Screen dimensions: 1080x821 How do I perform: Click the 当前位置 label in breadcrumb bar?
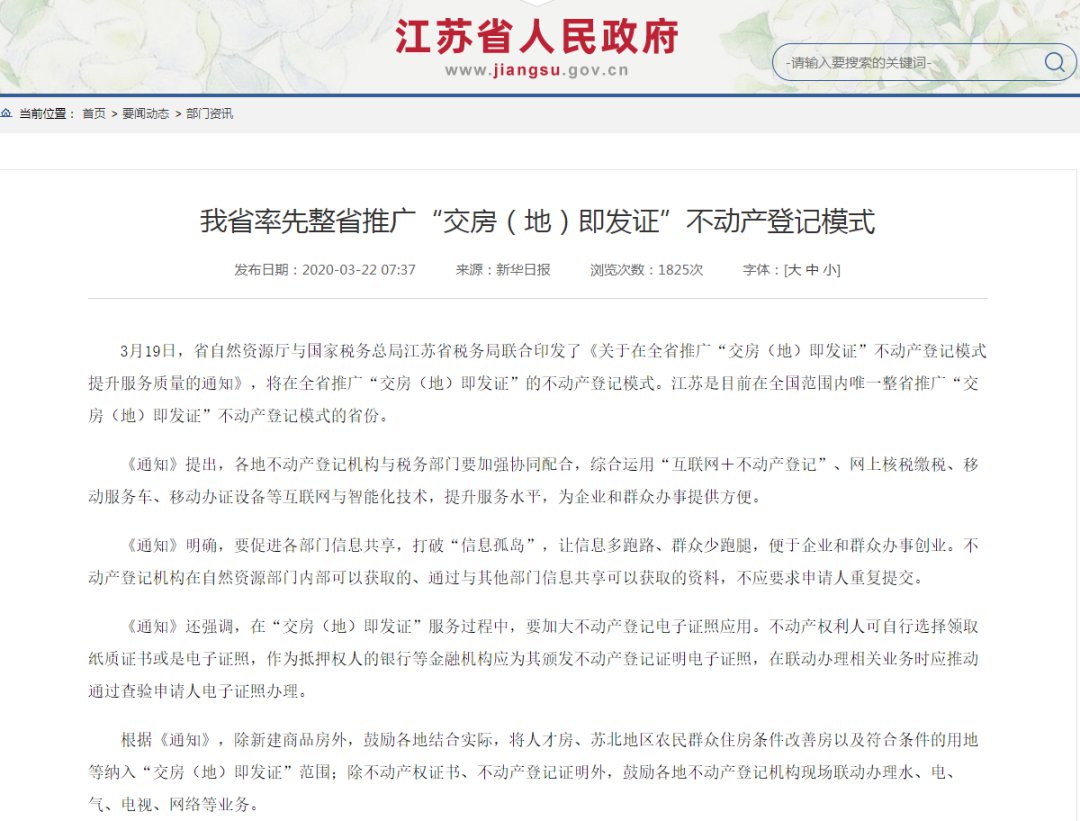[47, 114]
